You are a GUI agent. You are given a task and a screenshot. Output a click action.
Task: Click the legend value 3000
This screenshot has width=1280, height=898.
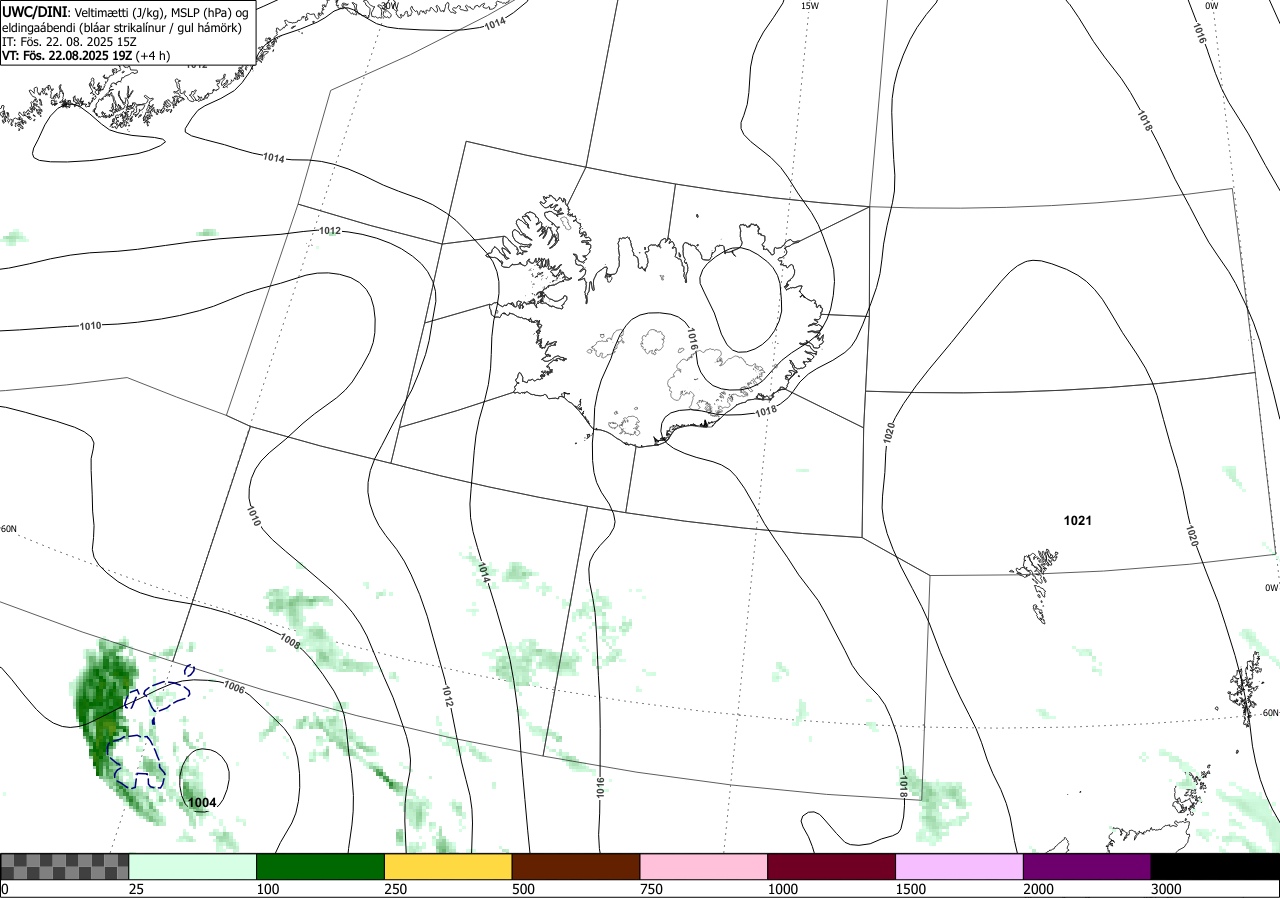[1166, 889]
